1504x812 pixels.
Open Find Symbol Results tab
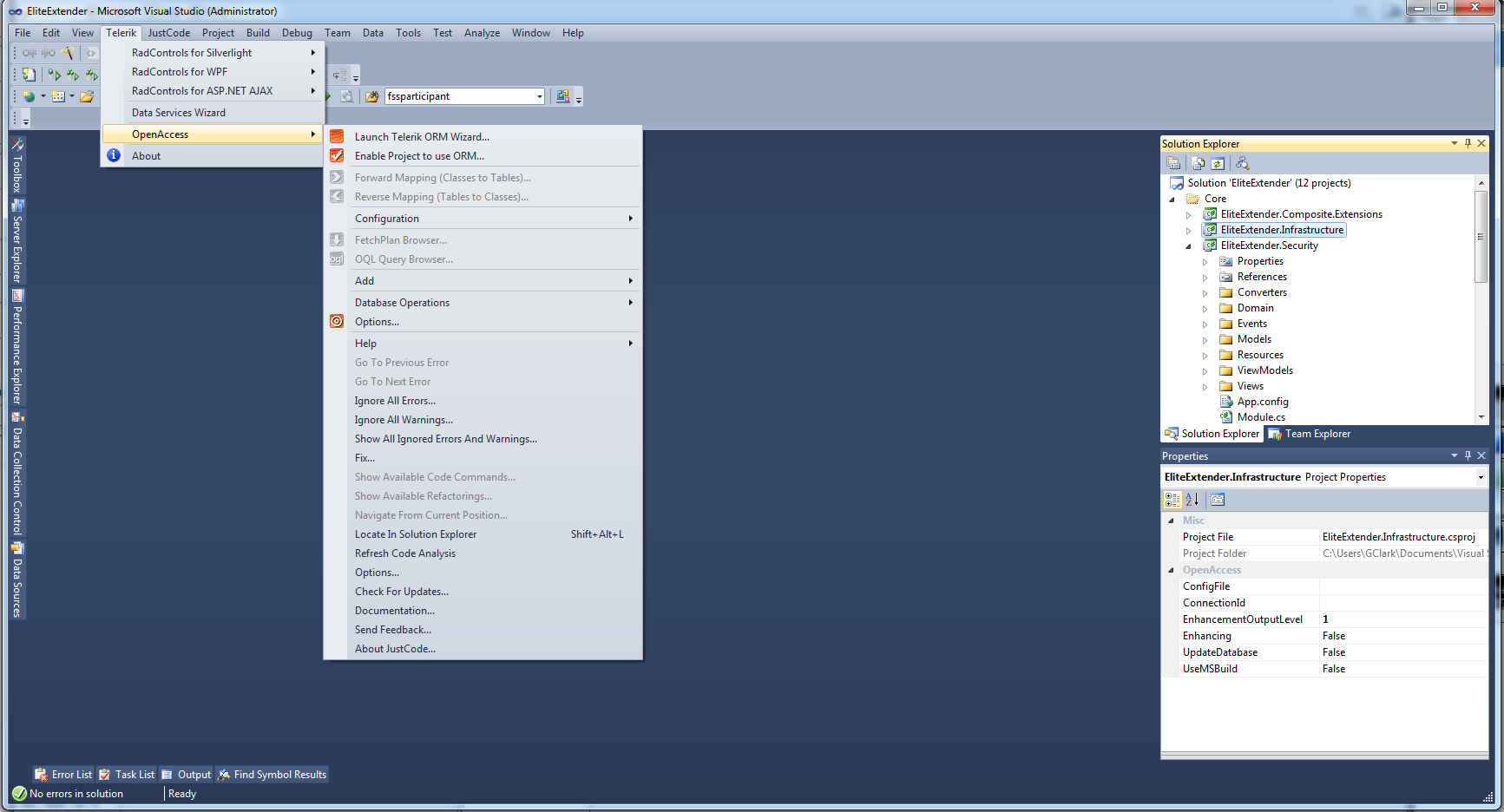point(272,775)
